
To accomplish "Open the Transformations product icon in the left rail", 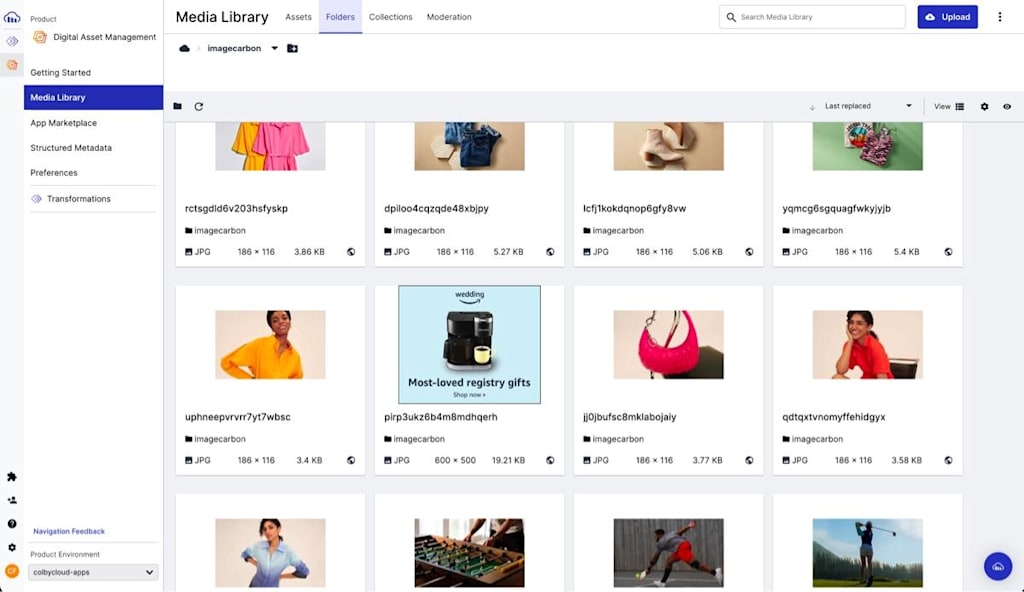I will tap(12, 41).
